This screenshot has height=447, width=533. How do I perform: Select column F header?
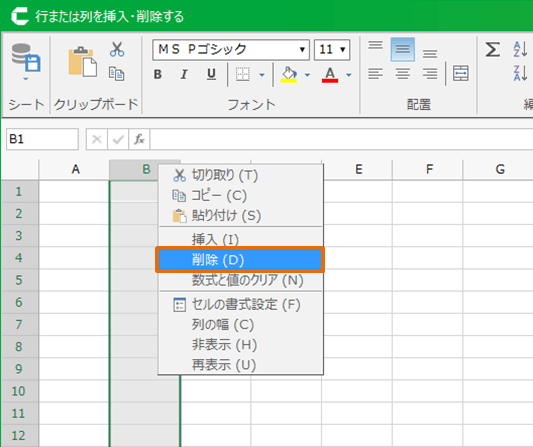(x=428, y=169)
